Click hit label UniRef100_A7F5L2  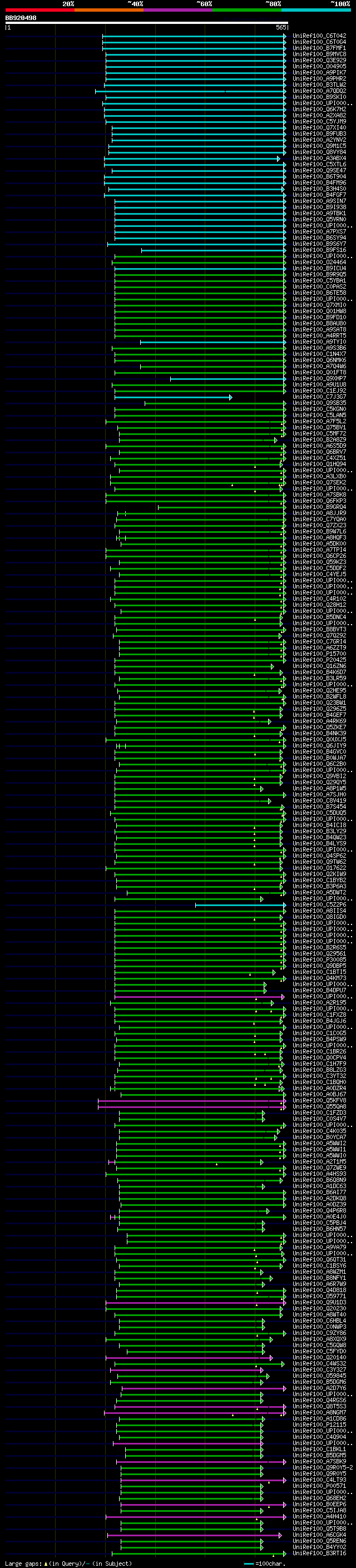point(319,421)
